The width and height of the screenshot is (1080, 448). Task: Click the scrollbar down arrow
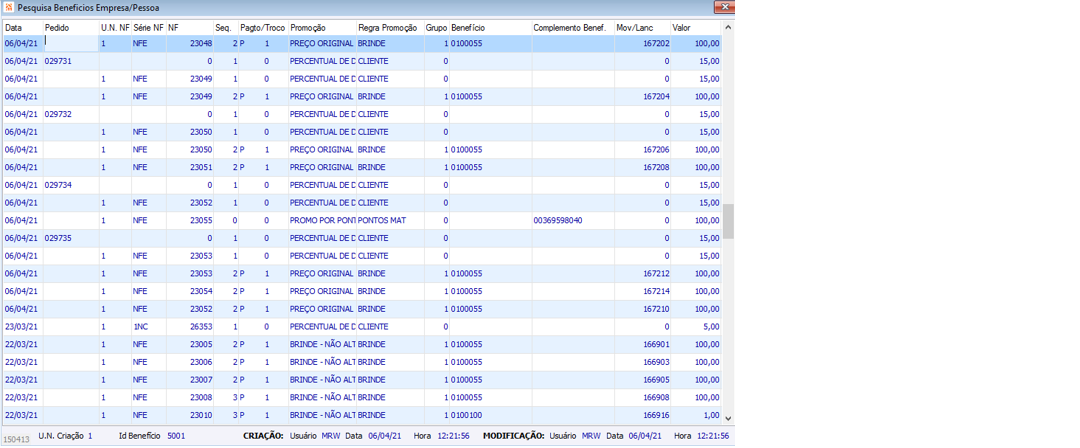click(728, 418)
